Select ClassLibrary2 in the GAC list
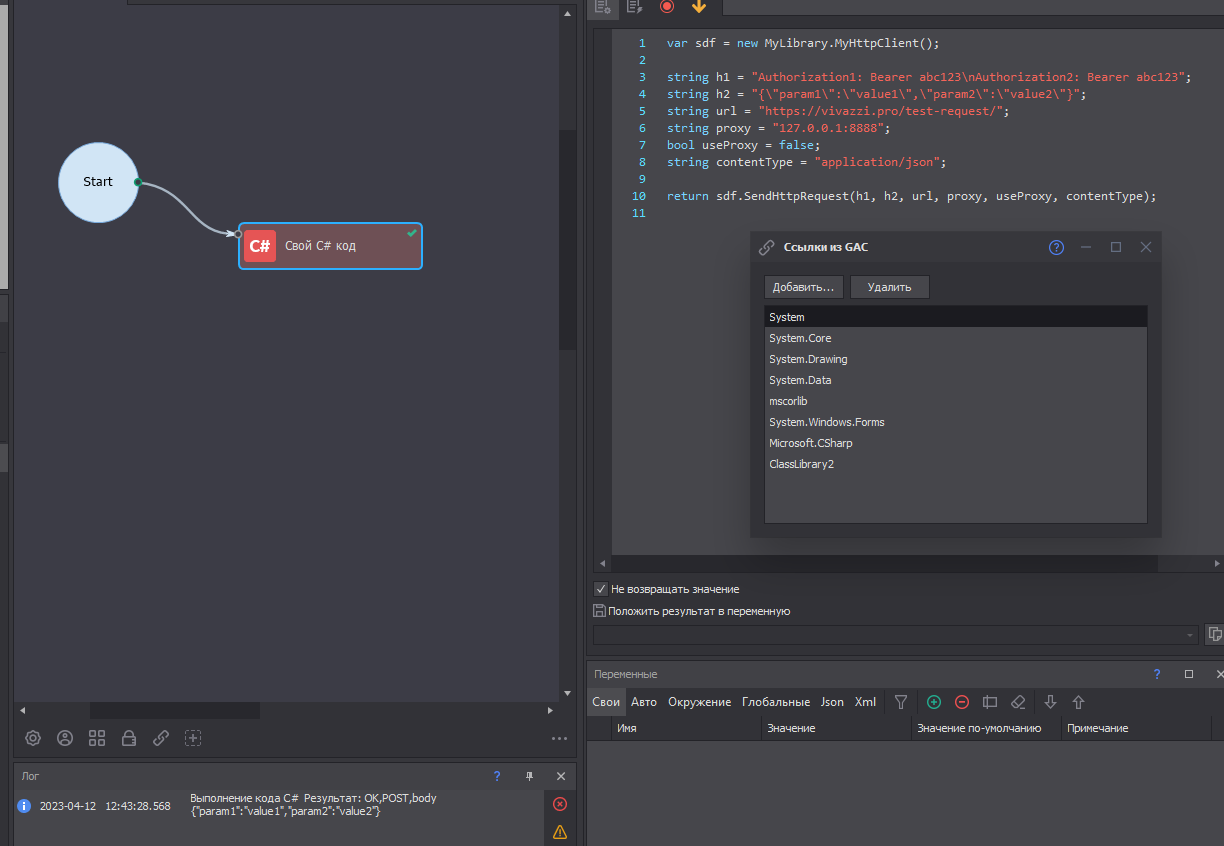Viewport: 1224px width, 846px height. coord(801,464)
